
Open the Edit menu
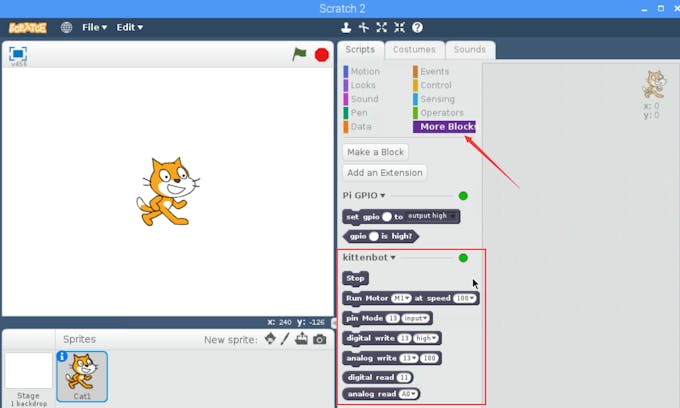click(x=129, y=27)
